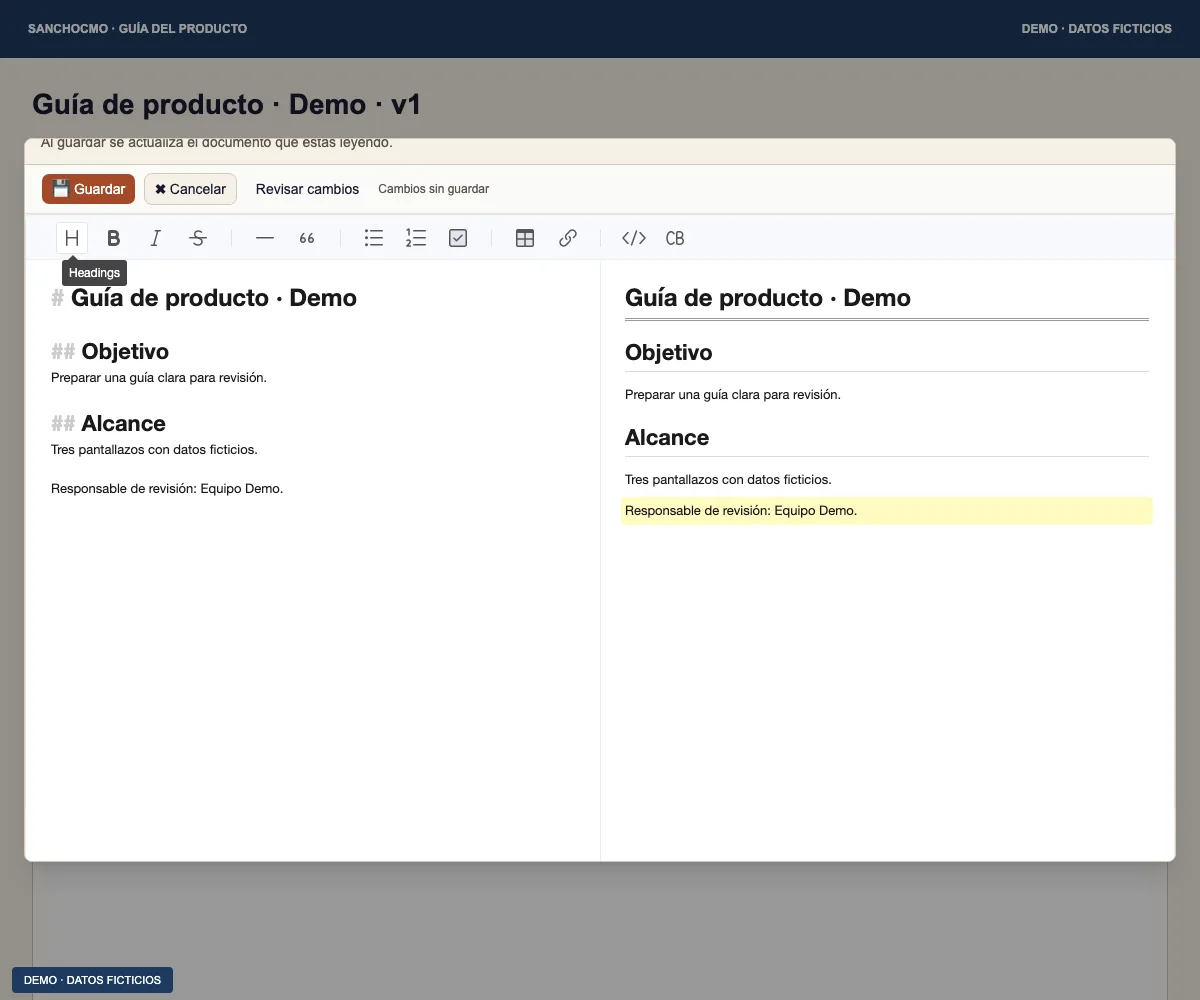The height and width of the screenshot is (1000, 1200).
Task: Open the Headings toolbar button
Action: 72,238
